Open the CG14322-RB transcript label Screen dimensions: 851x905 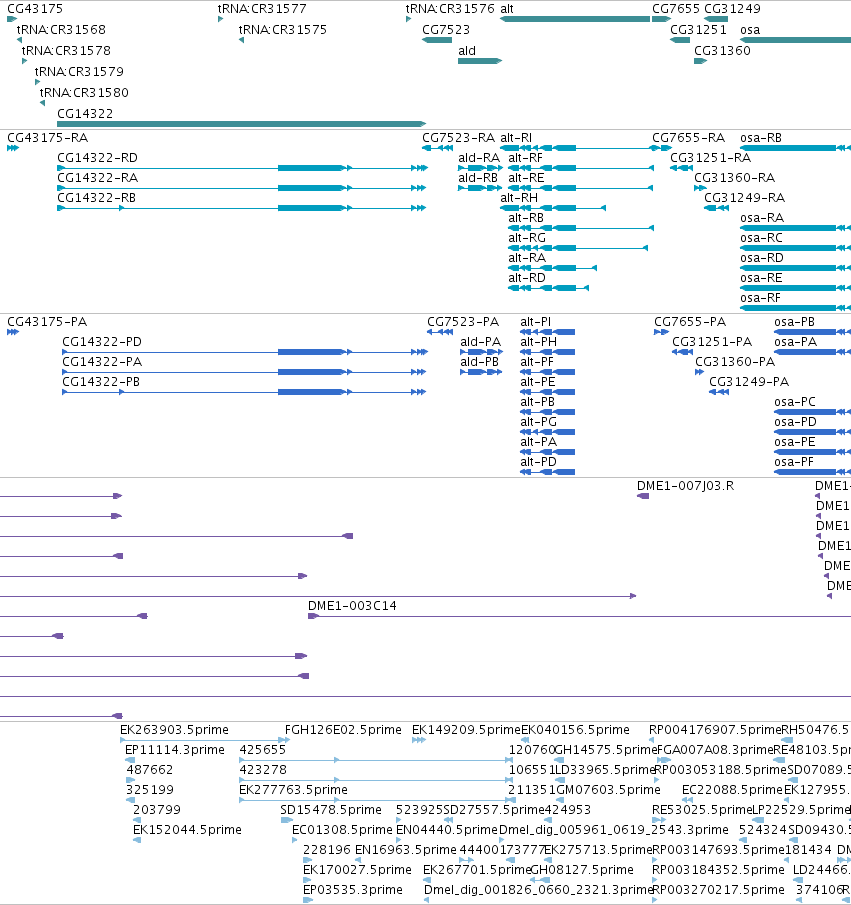click(96, 197)
